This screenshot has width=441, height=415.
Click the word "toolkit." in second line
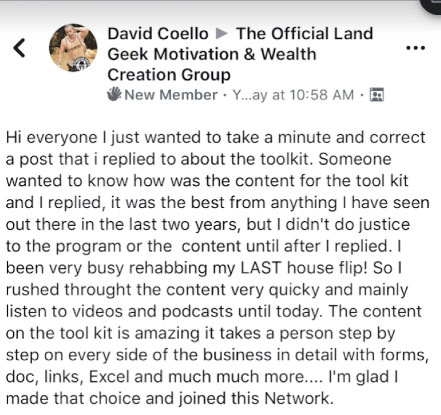pos(287,159)
